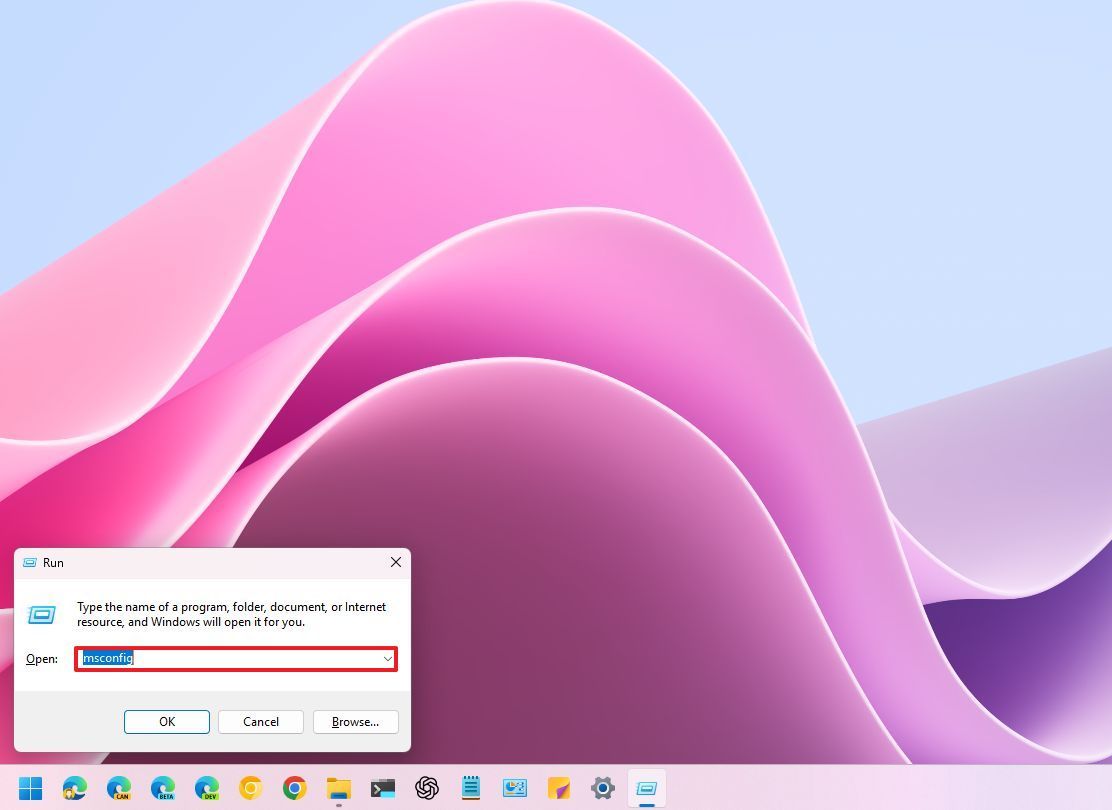Open File Explorer from taskbar
Image resolution: width=1112 pixels, height=810 pixels.
click(x=338, y=788)
